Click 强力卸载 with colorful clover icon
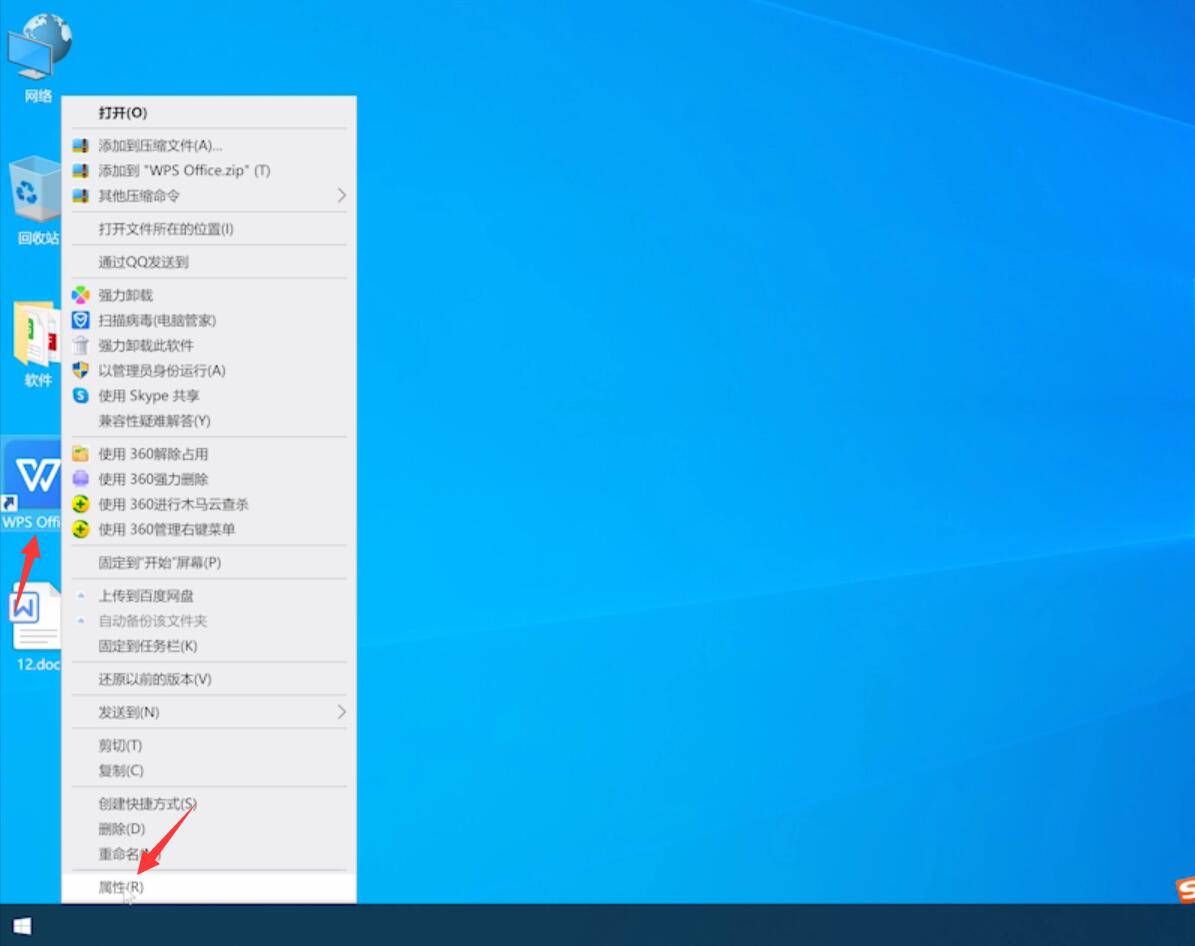The height and width of the screenshot is (946, 1195). coord(209,295)
